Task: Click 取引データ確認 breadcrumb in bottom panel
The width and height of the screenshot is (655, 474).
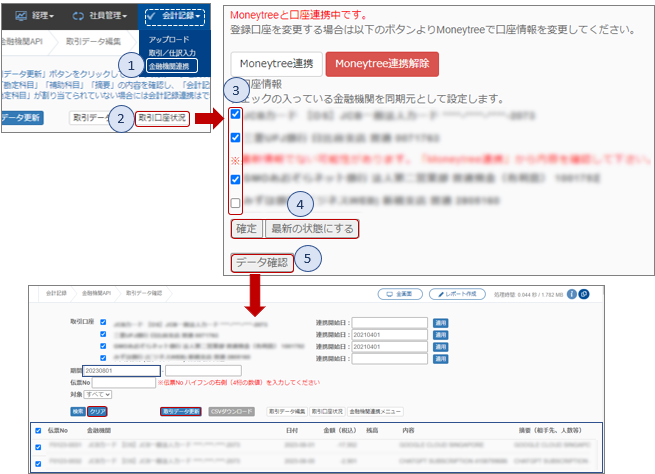Action: [144, 293]
